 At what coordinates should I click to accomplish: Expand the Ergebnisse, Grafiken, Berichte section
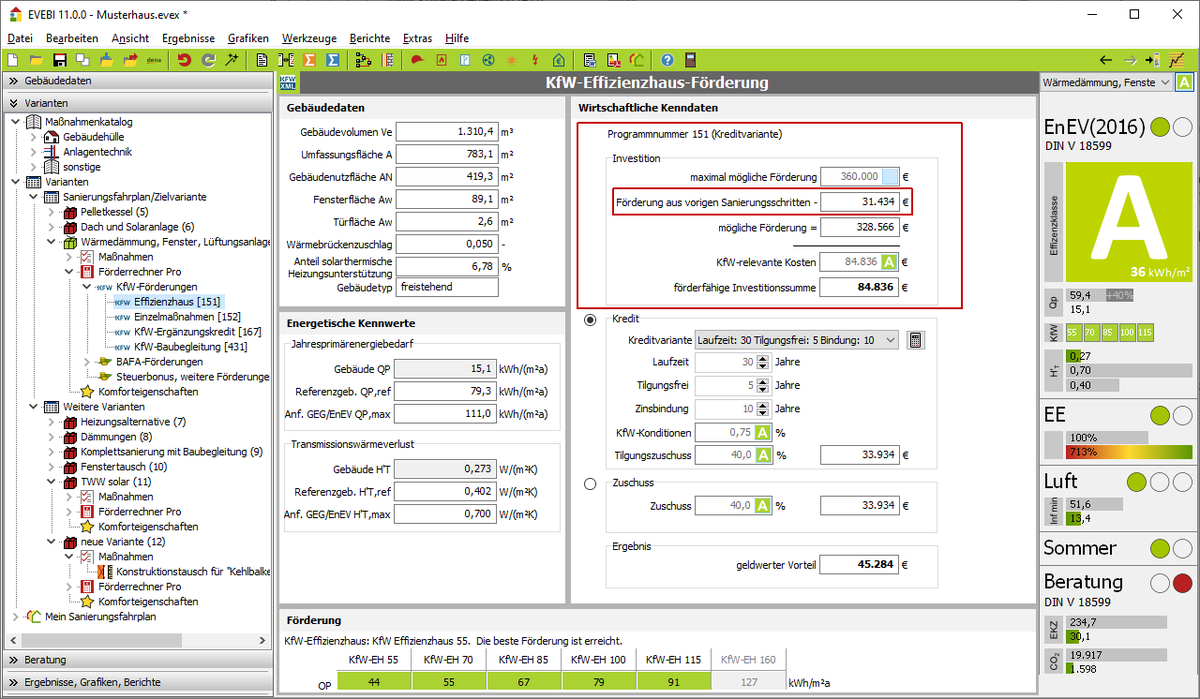pyautogui.click(x=136, y=682)
